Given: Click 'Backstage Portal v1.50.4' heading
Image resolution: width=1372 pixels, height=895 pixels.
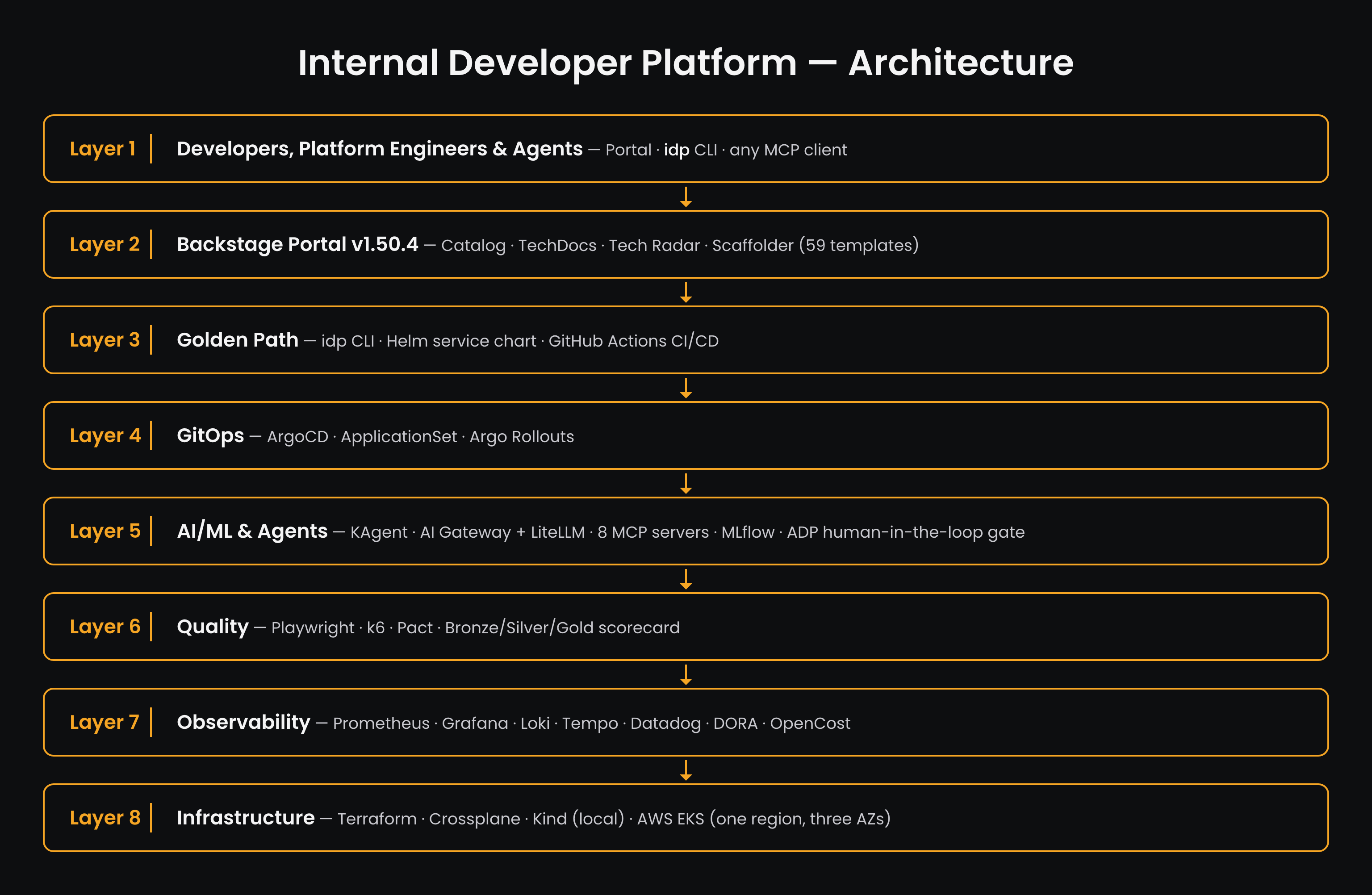Looking at the screenshot, I should point(297,244).
